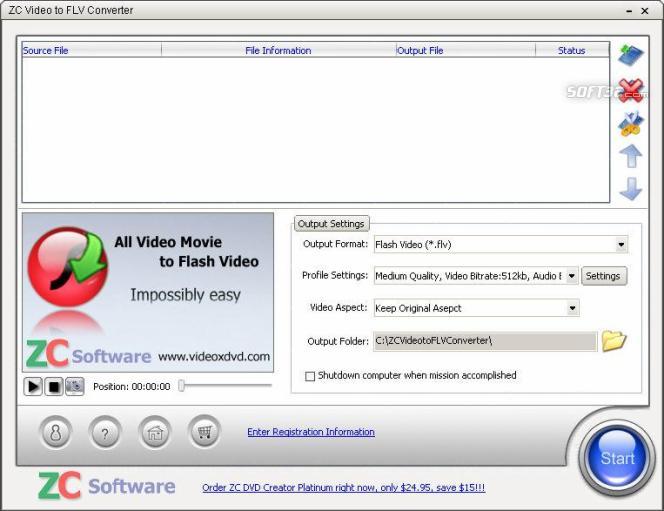
Task: Play the preview video
Action: pos(33,387)
